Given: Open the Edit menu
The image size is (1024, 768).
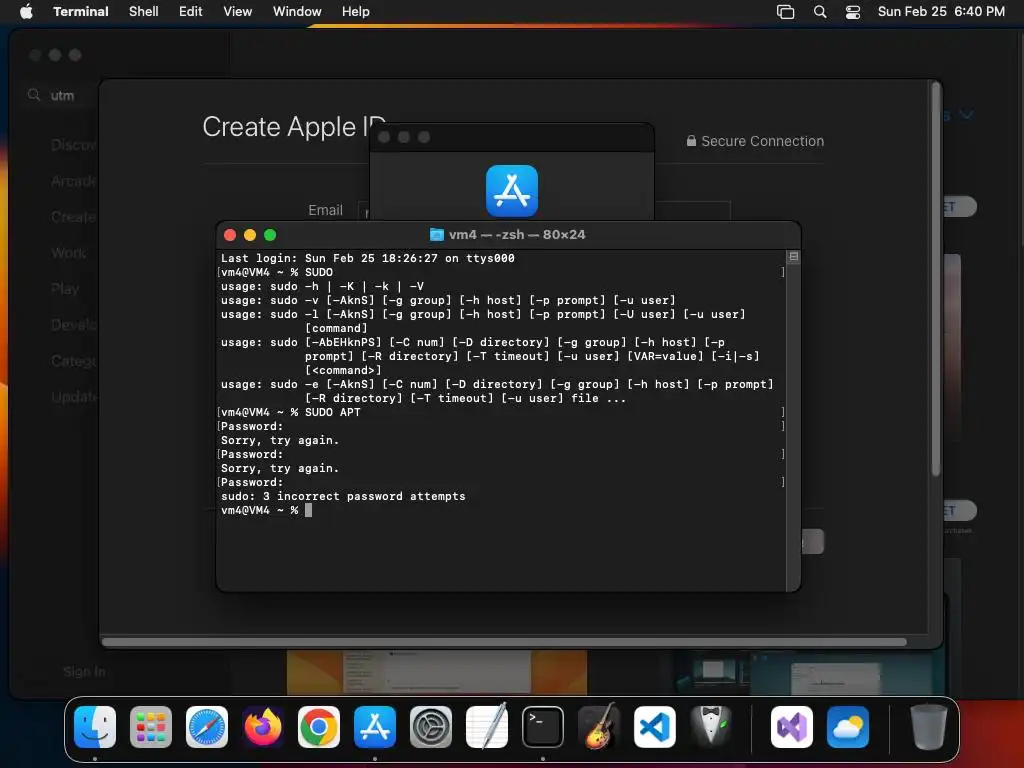Looking at the screenshot, I should pyautogui.click(x=191, y=11).
